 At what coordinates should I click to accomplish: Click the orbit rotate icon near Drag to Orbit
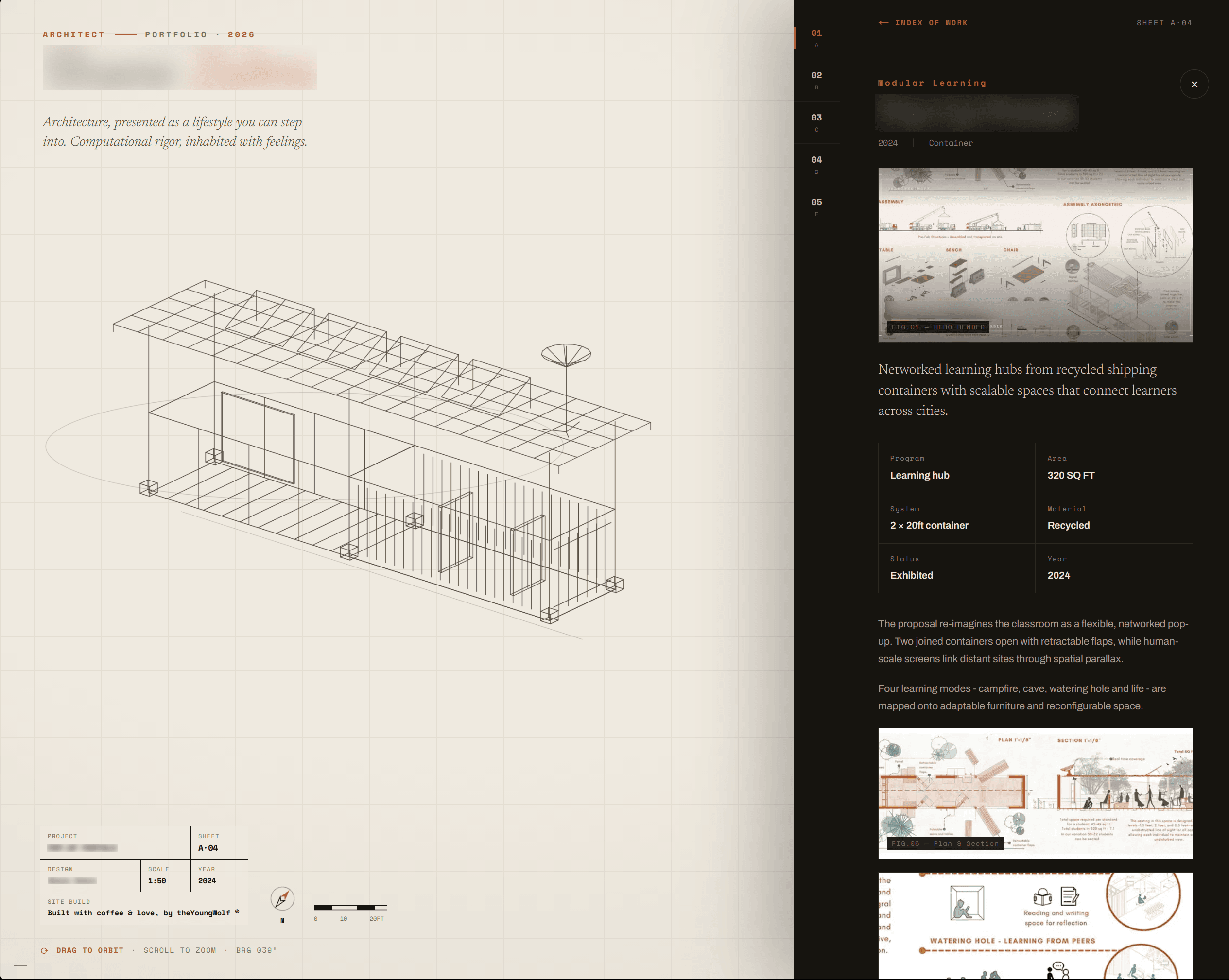[44, 950]
